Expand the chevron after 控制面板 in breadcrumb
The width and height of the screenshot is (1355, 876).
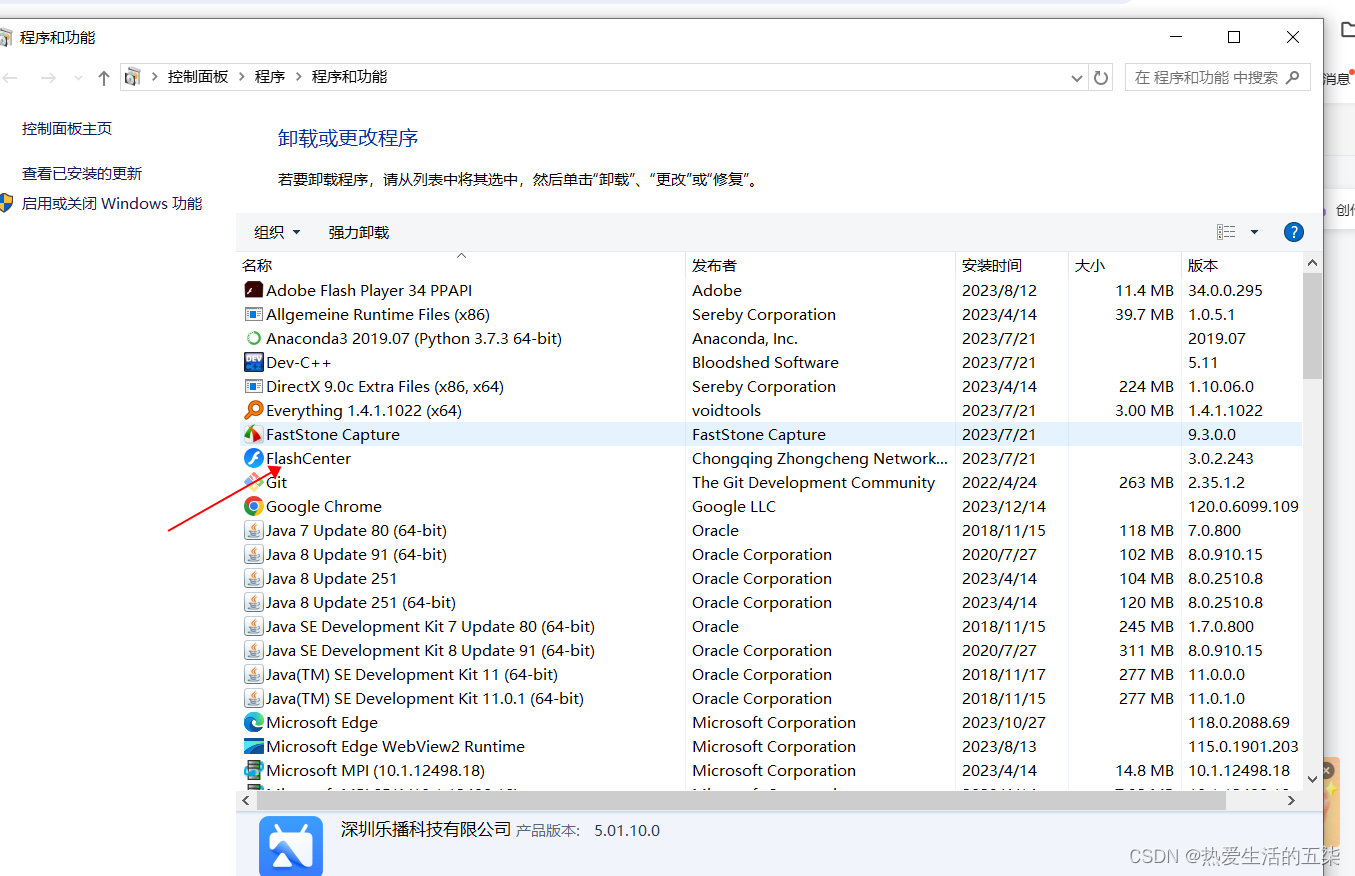241,77
